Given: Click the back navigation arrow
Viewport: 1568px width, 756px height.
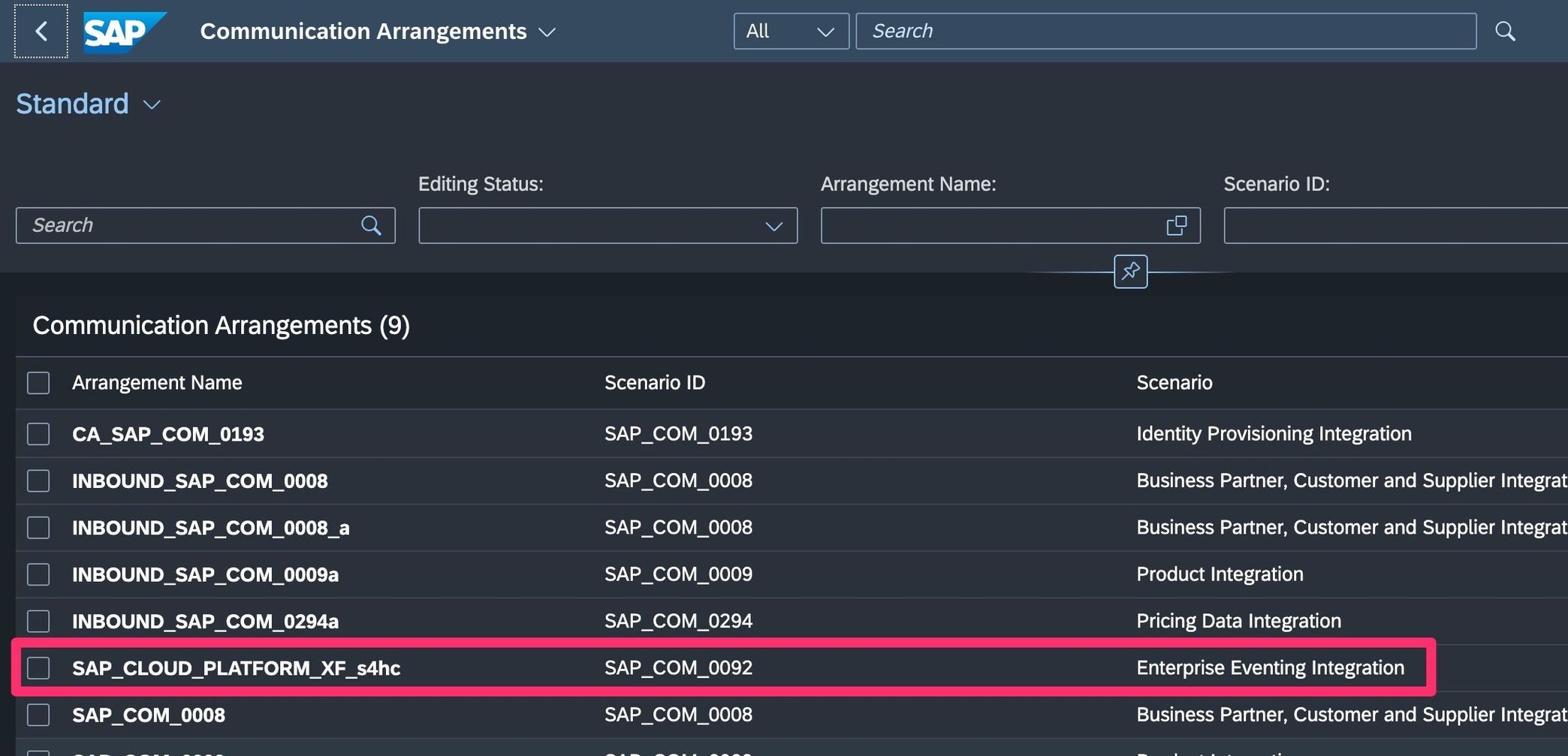Looking at the screenshot, I should pyautogui.click(x=41, y=32).
